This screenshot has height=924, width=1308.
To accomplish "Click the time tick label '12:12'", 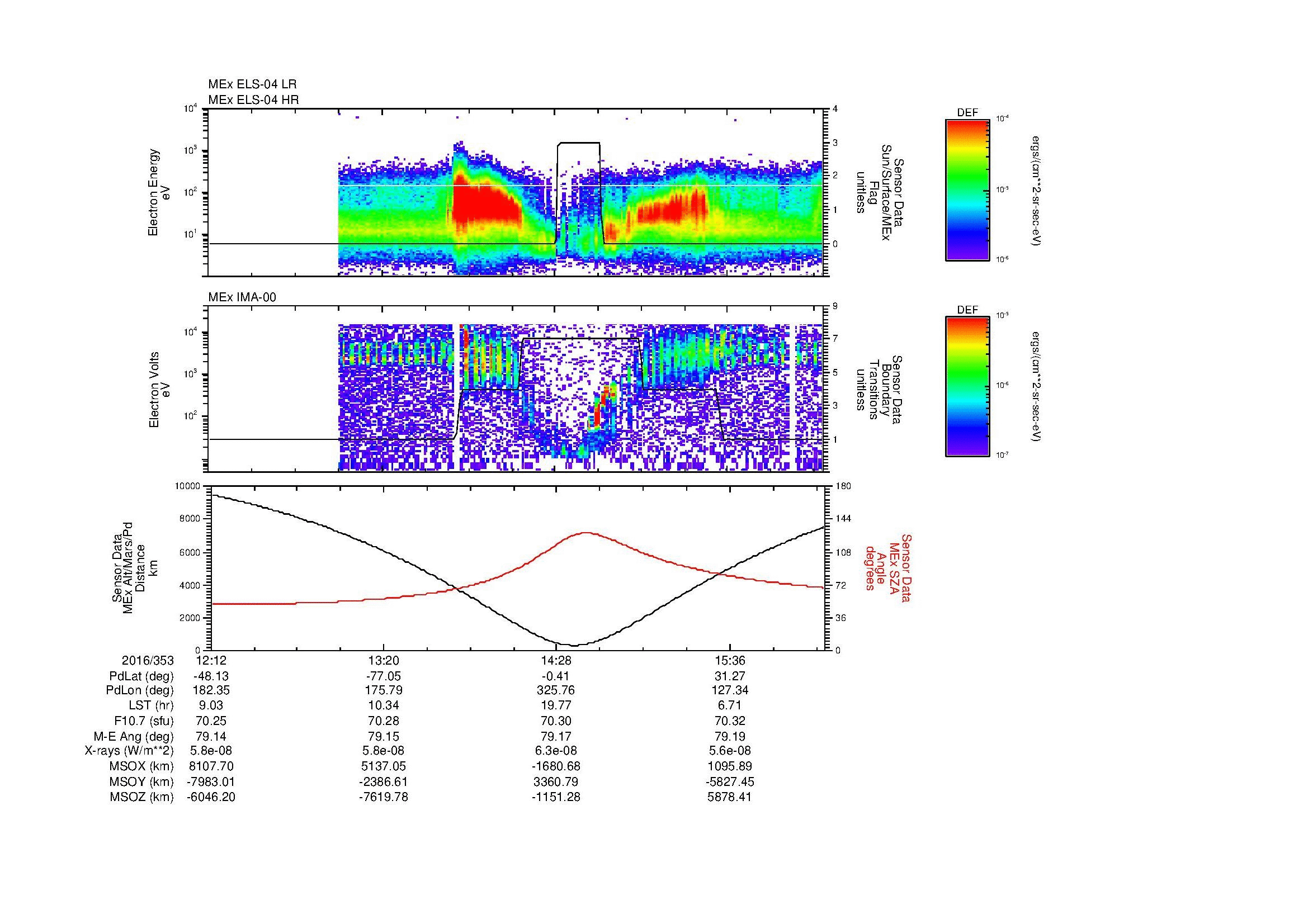I will [211, 661].
